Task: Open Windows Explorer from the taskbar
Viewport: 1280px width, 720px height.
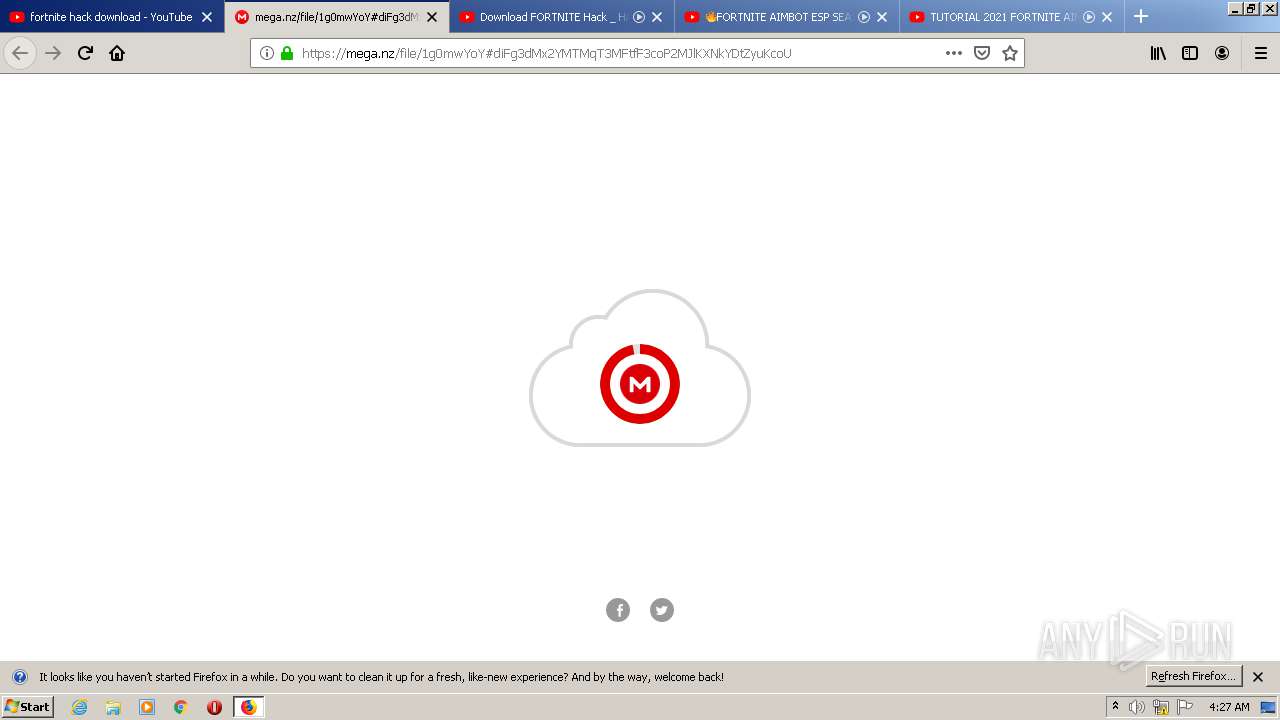Action: coord(113,707)
